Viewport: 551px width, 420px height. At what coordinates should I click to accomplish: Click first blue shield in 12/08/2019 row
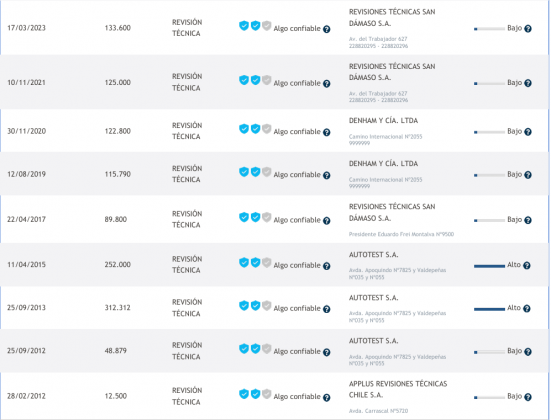coord(244,172)
